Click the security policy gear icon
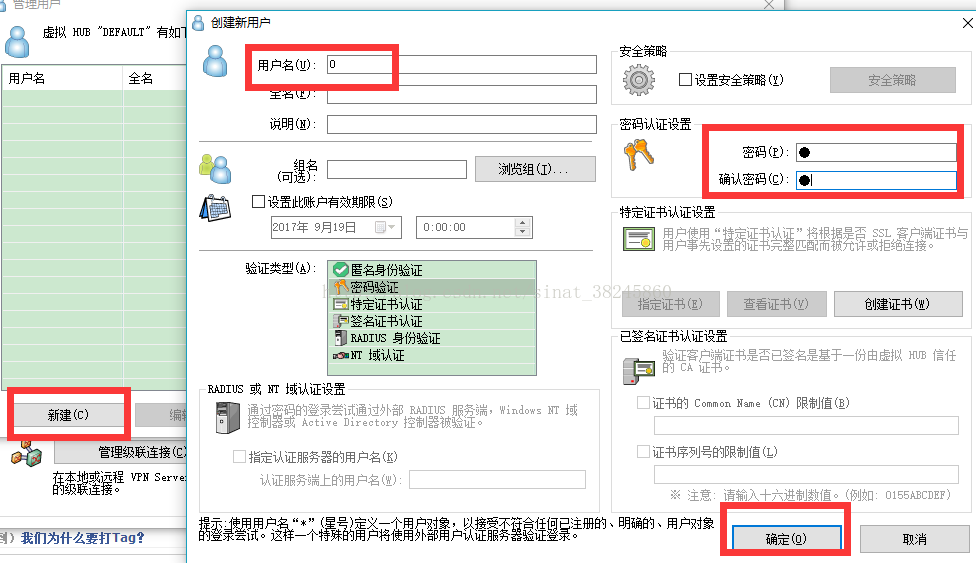 (x=638, y=80)
